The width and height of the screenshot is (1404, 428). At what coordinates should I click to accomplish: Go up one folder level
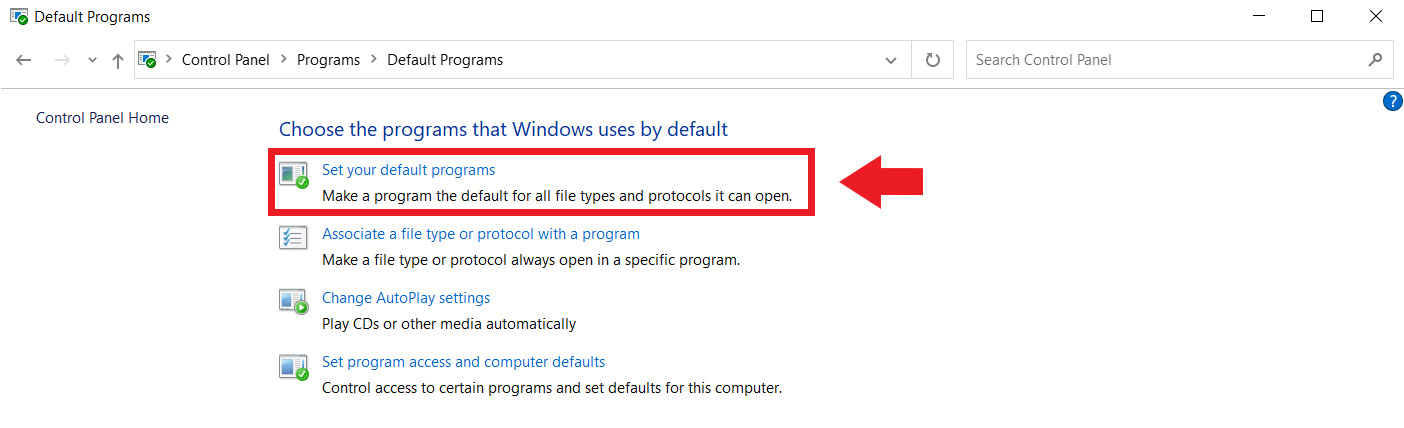[x=118, y=60]
